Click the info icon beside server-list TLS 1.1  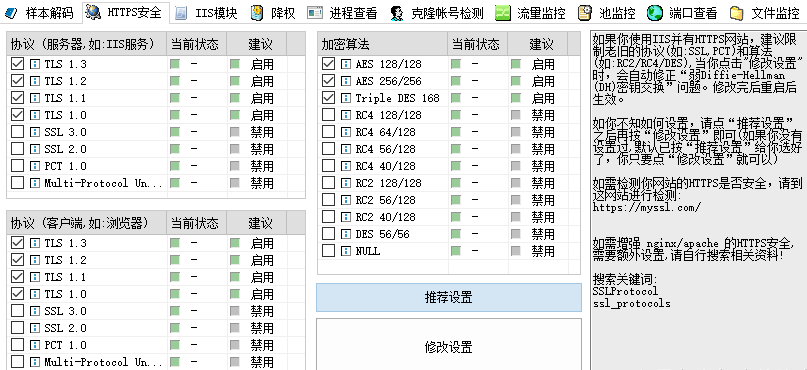point(34,98)
